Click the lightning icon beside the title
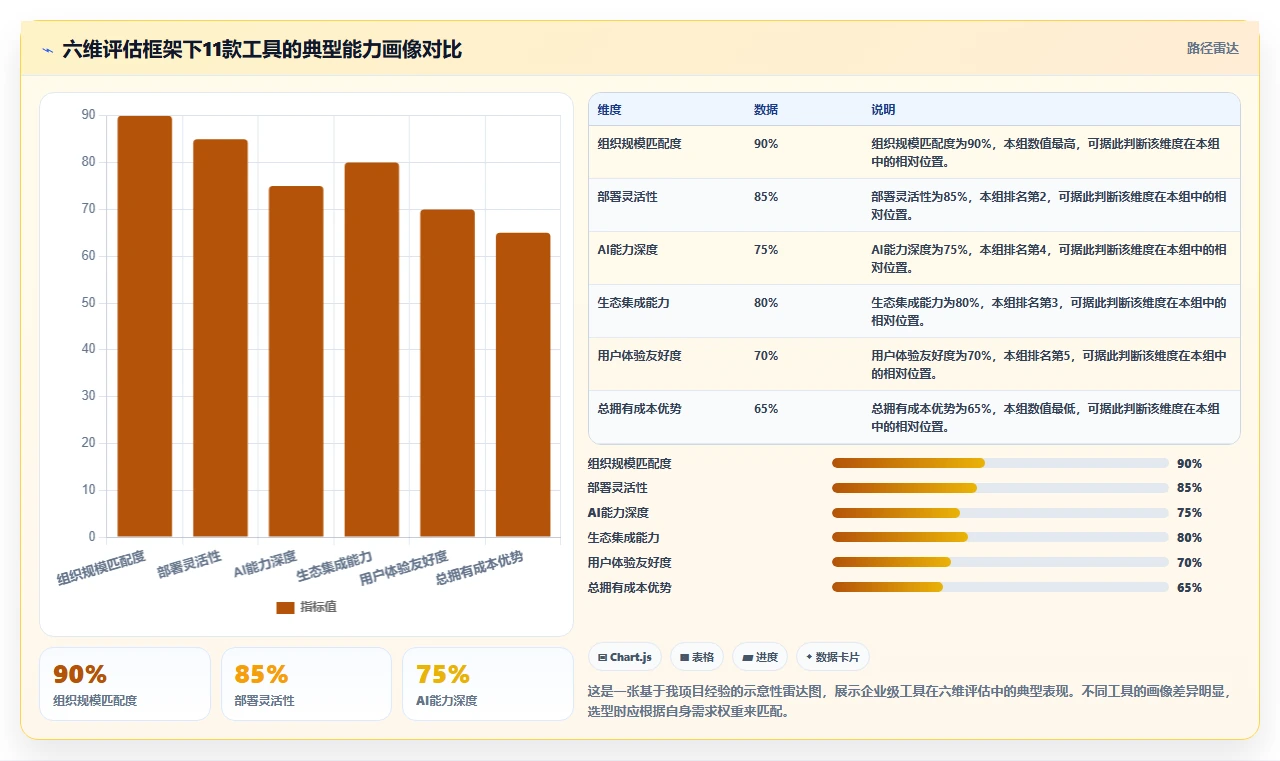 (x=48, y=50)
